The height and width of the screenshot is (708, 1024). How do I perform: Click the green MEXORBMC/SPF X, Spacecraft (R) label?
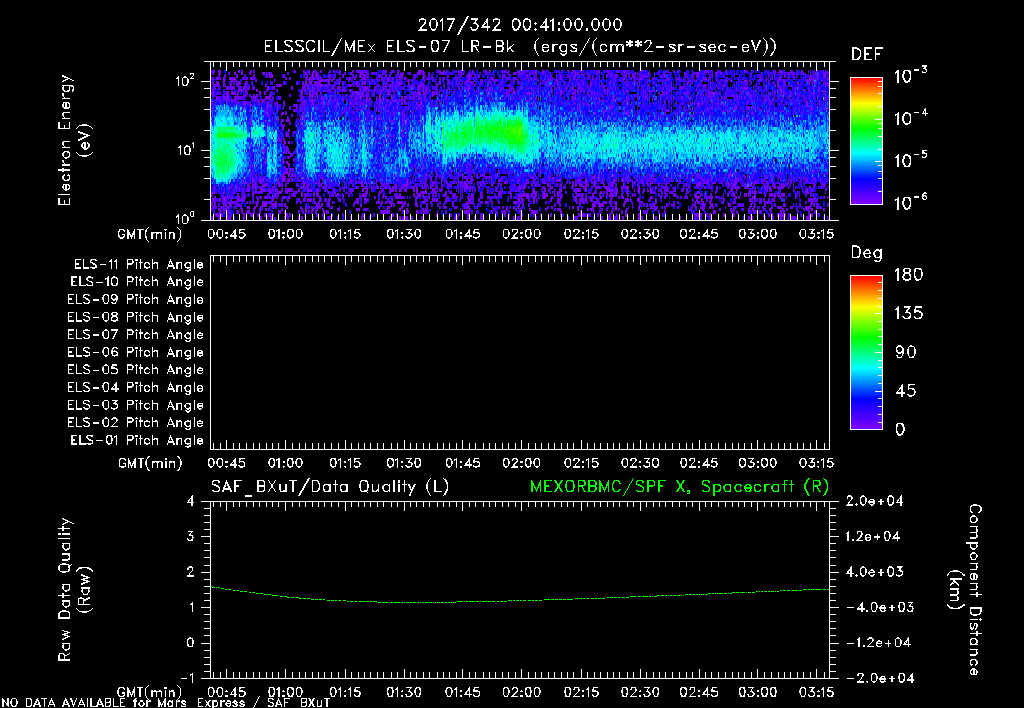pyautogui.click(x=679, y=487)
